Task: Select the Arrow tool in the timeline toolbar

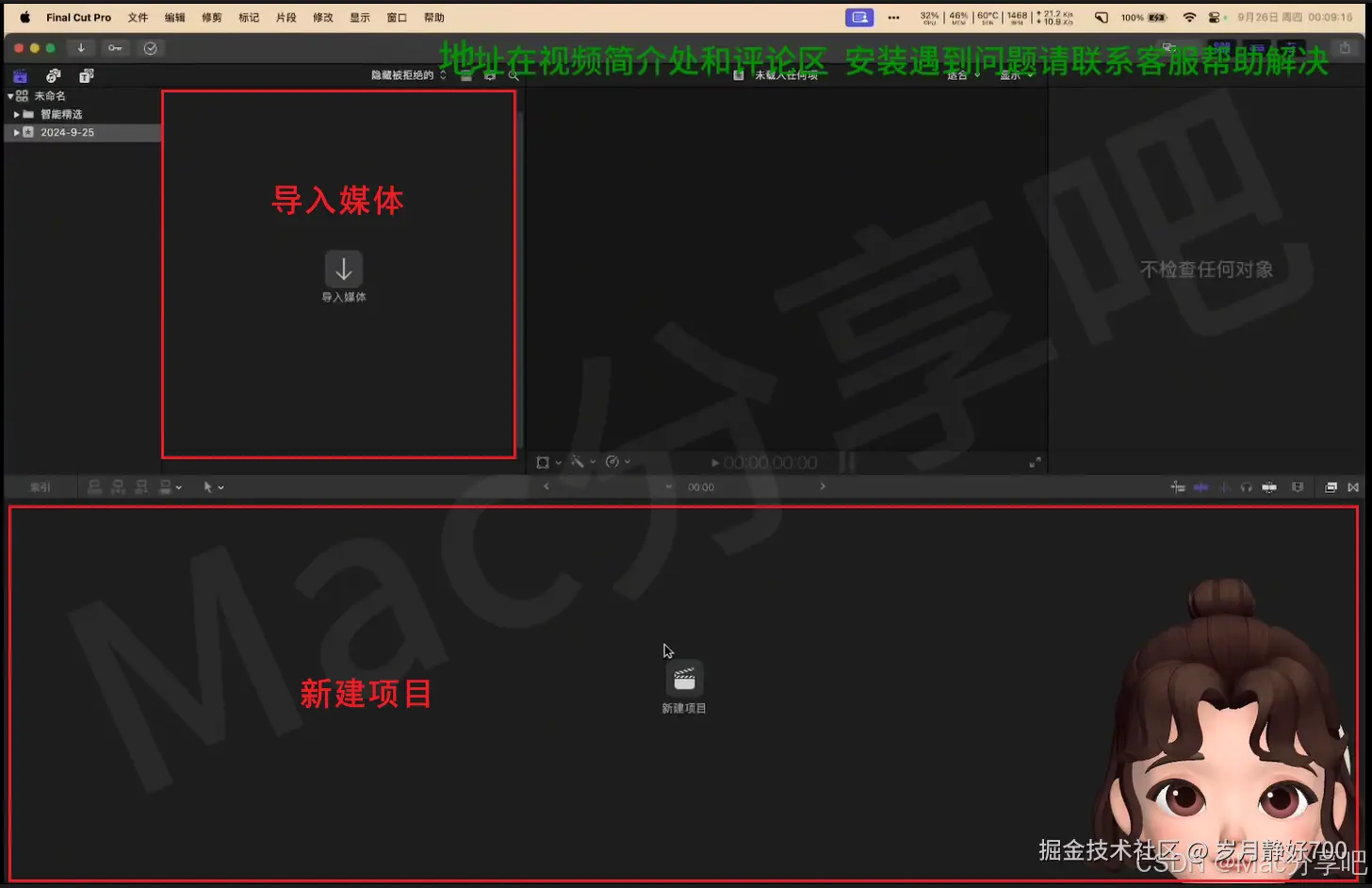Action: tap(209, 486)
